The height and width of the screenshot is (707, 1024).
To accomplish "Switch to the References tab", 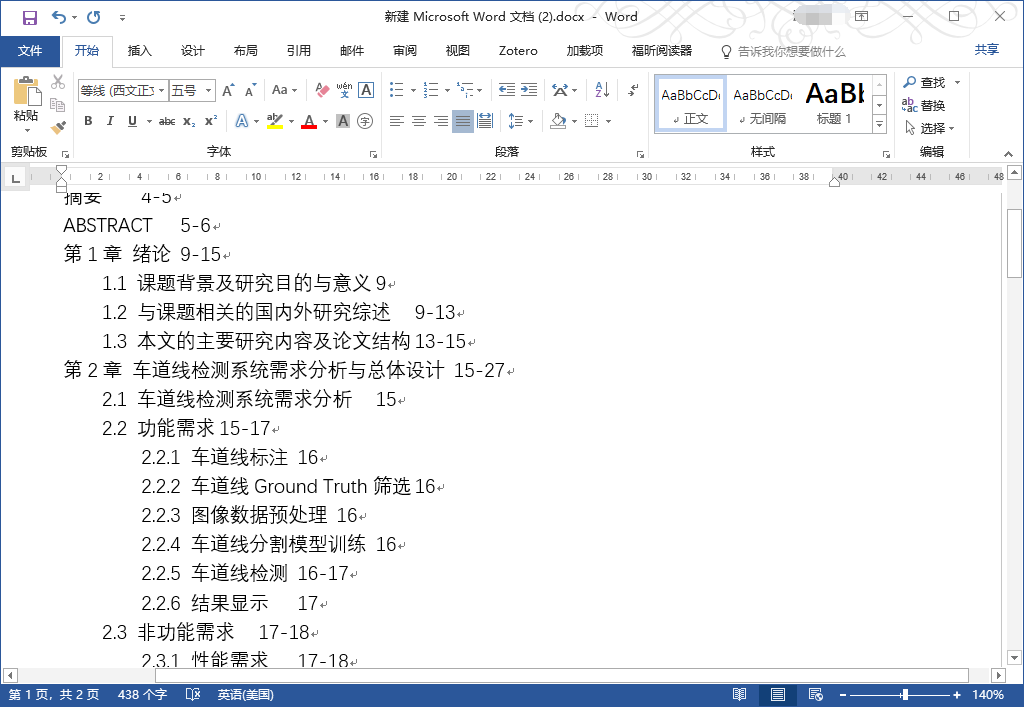I will [298, 51].
